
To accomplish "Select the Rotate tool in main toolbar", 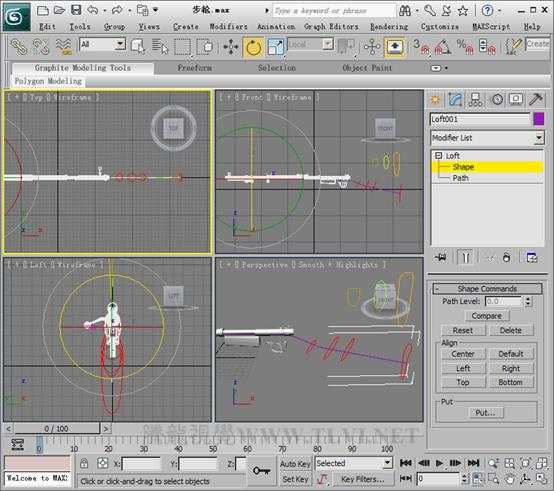I will [253, 47].
